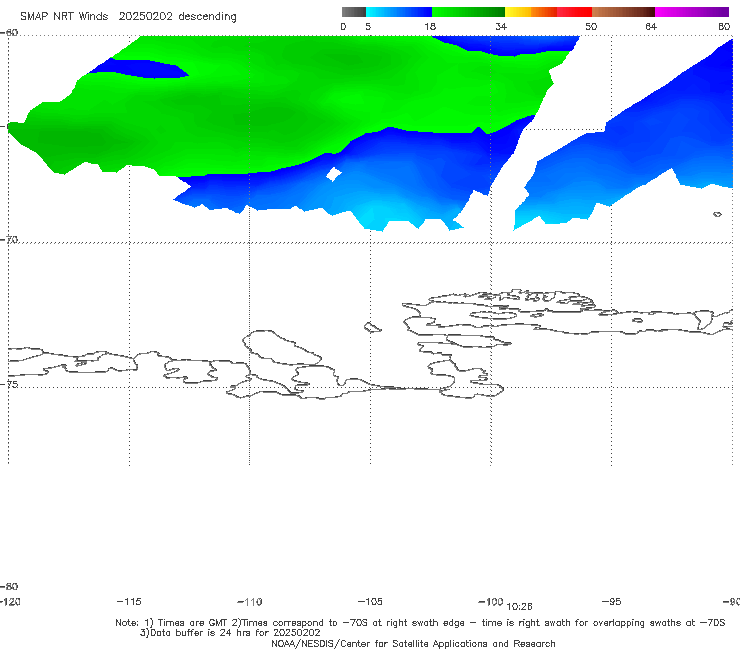
Task: Click the small white gap in blue wind area
Action: [334, 174]
